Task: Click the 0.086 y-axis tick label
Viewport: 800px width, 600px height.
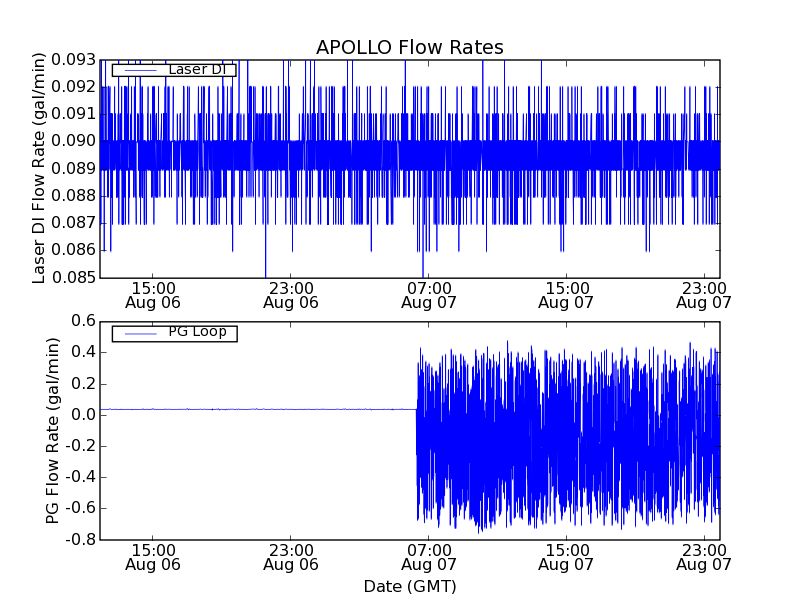Action: pyautogui.click(x=73, y=249)
